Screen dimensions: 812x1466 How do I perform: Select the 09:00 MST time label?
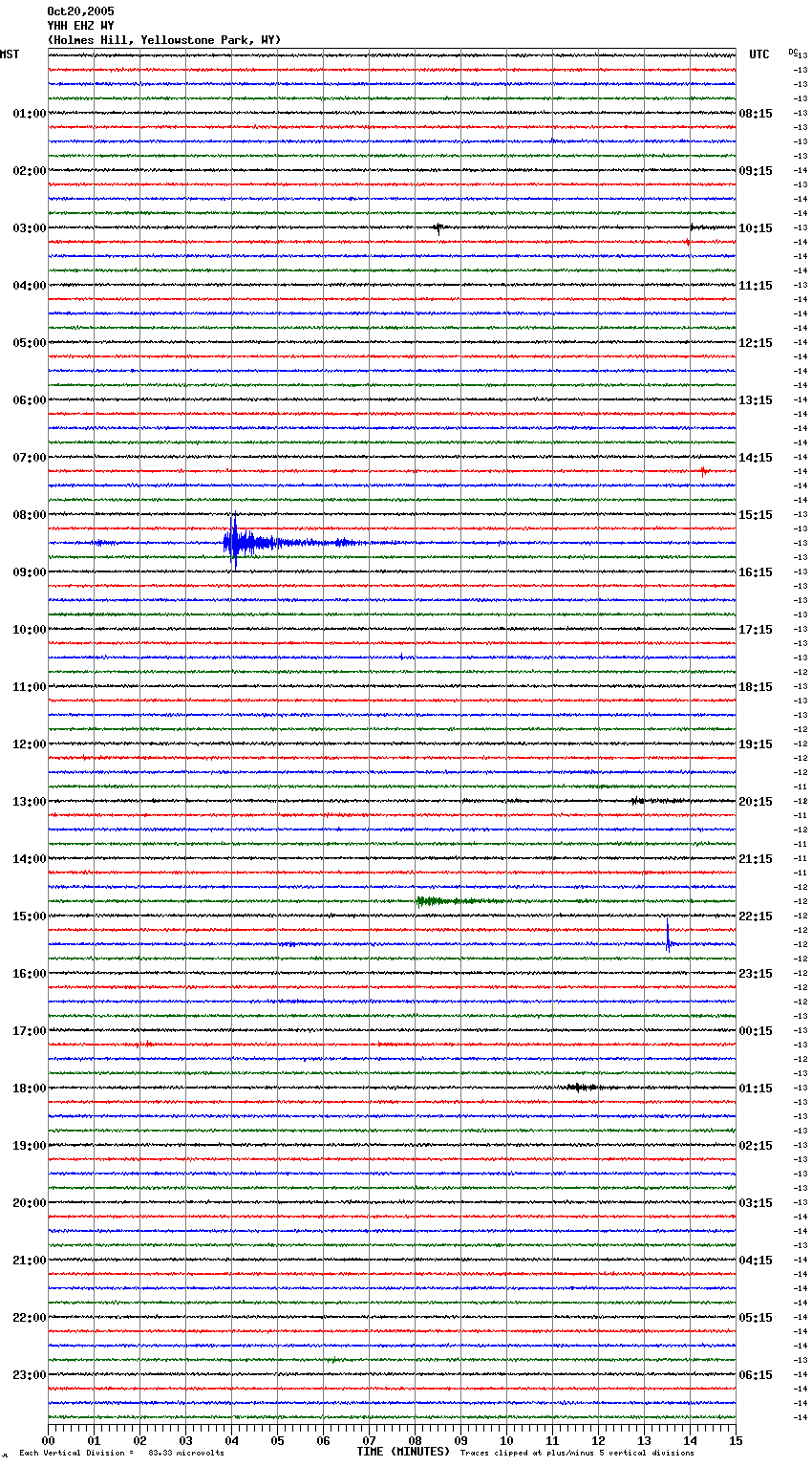pos(30,572)
